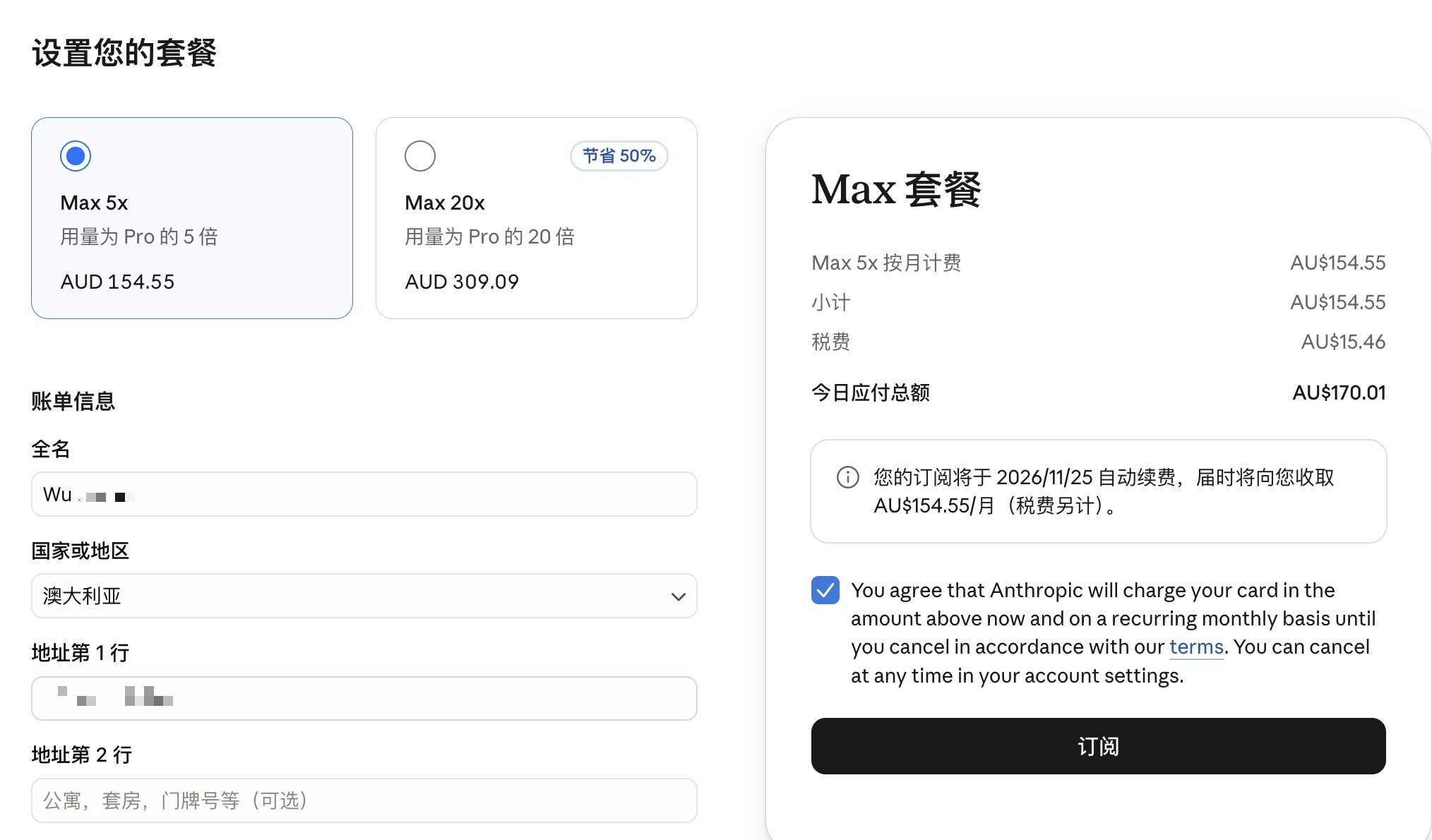The image size is (1432, 840).
Task: Select the Max 5x plan radio button
Action: [76, 156]
